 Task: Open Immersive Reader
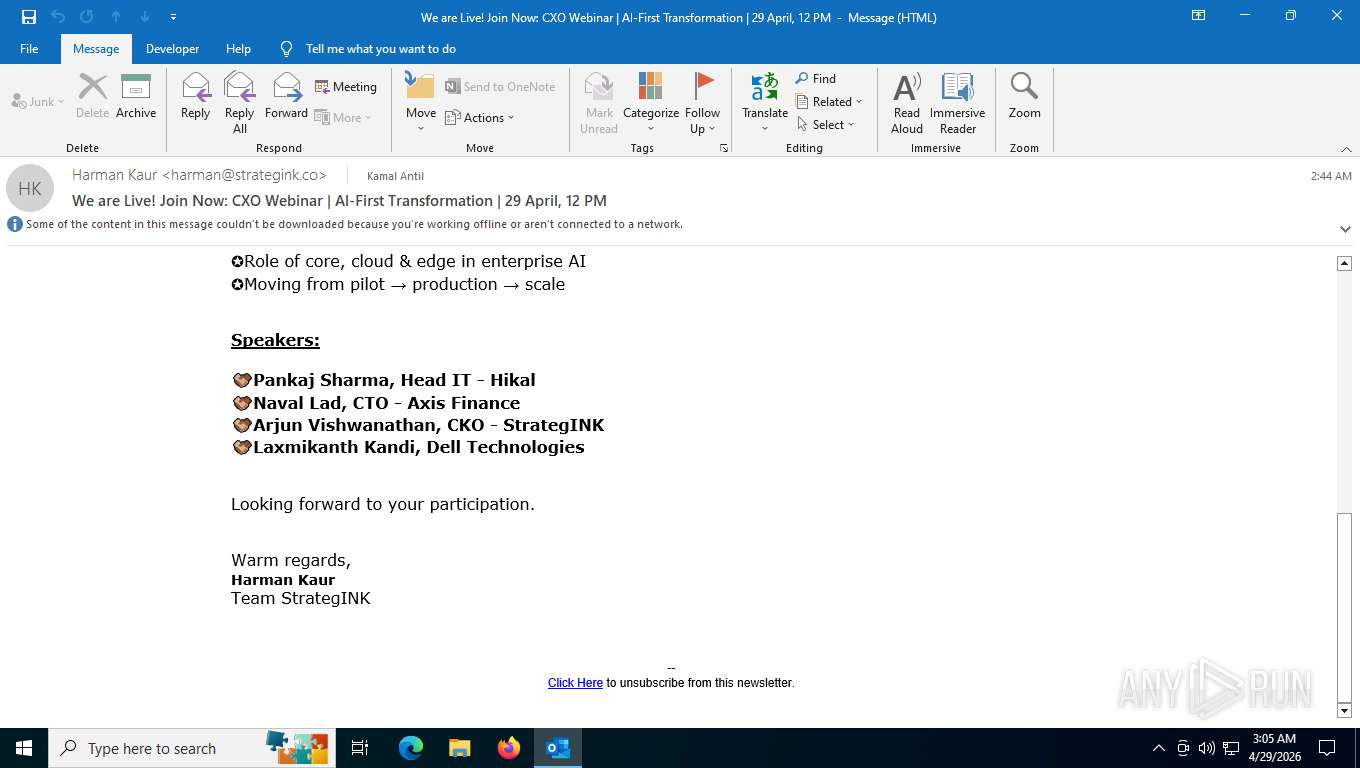coord(958,102)
